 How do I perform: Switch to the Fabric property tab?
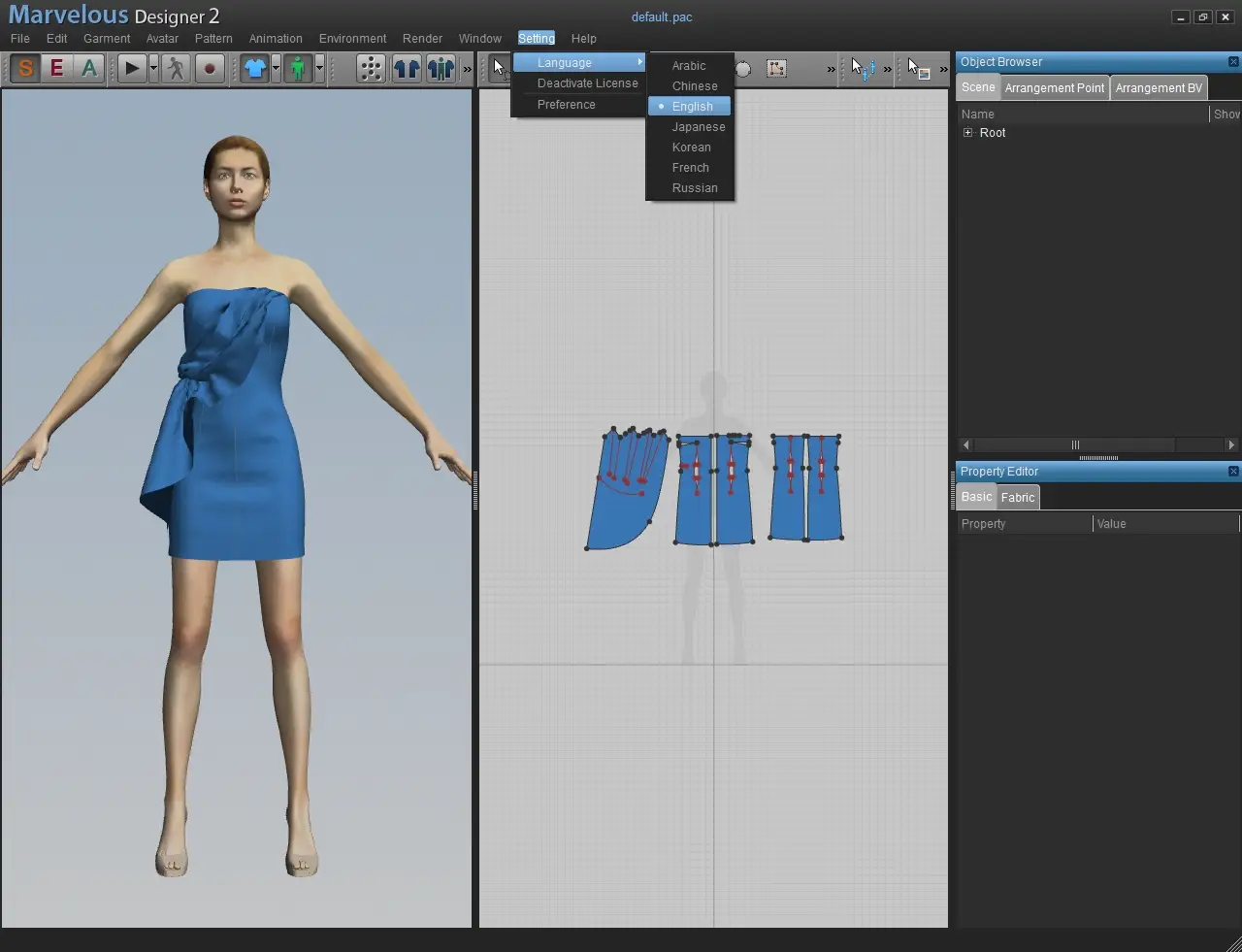coord(1018,498)
